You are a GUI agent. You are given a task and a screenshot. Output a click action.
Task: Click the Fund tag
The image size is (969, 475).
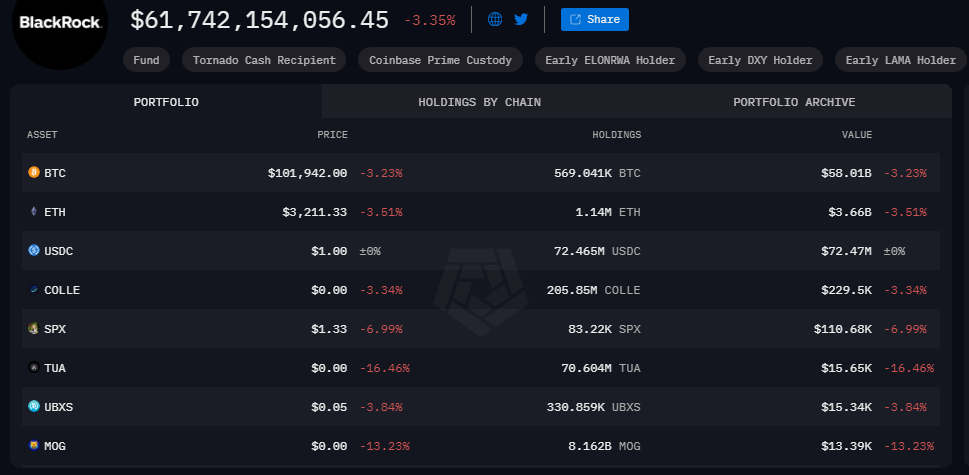[146, 60]
